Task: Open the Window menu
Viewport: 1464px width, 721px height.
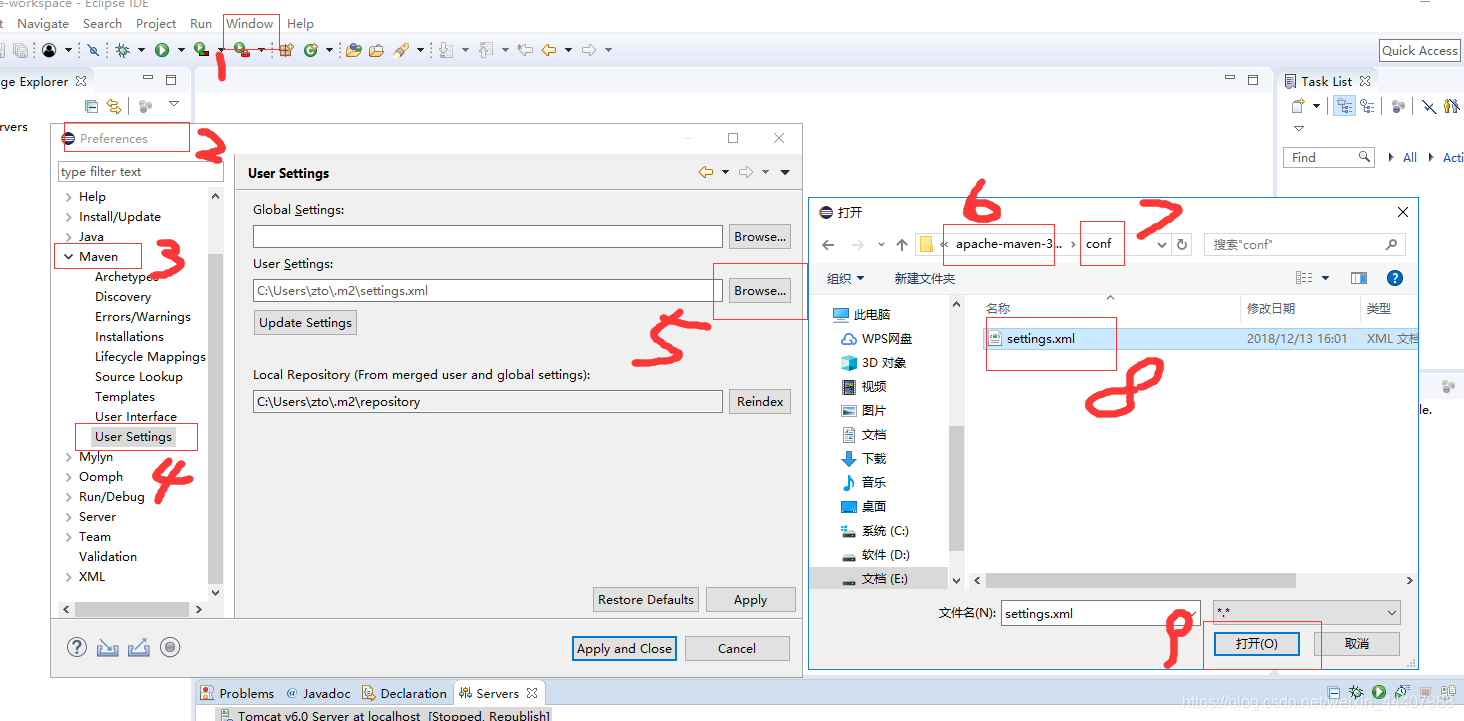Action: click(249, 23)
